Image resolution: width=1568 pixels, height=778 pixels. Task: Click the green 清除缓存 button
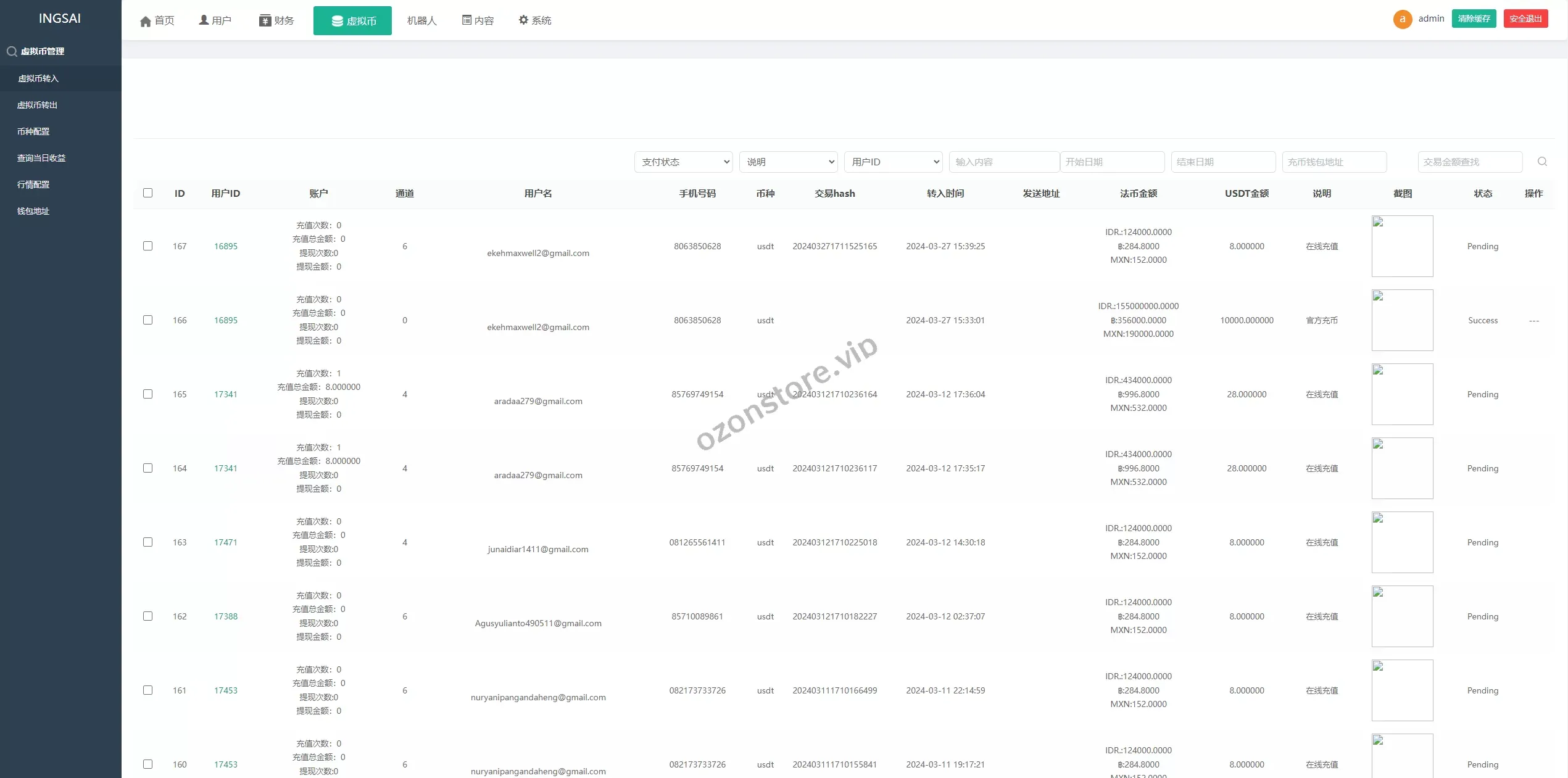pyautogui.click(x=1474, y=19)
